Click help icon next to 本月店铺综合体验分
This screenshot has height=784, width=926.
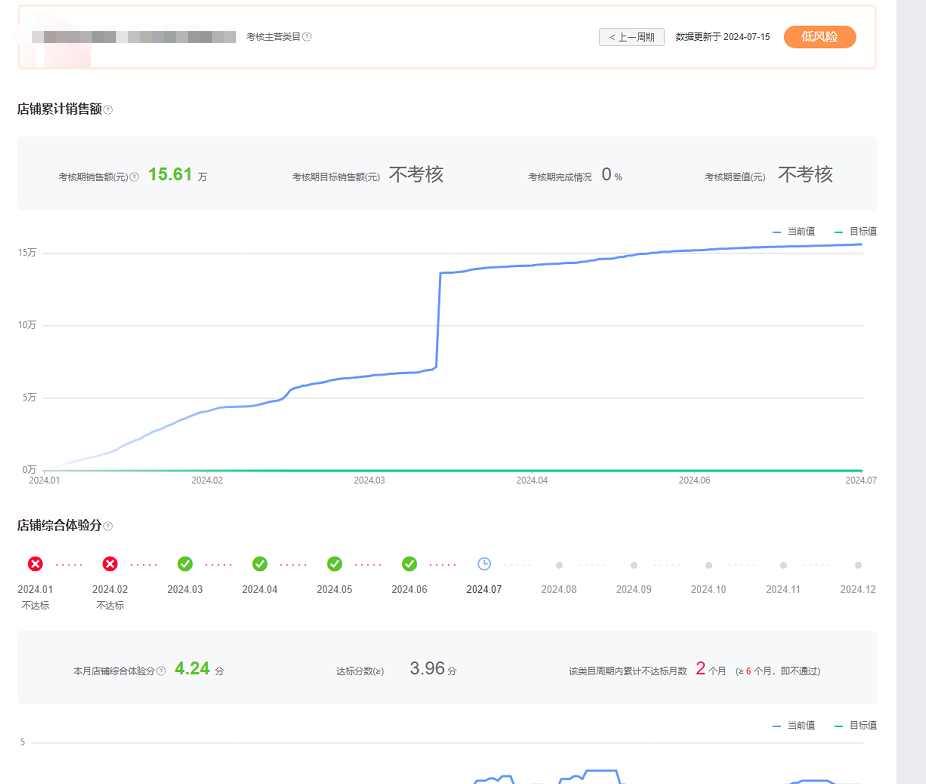161,670
